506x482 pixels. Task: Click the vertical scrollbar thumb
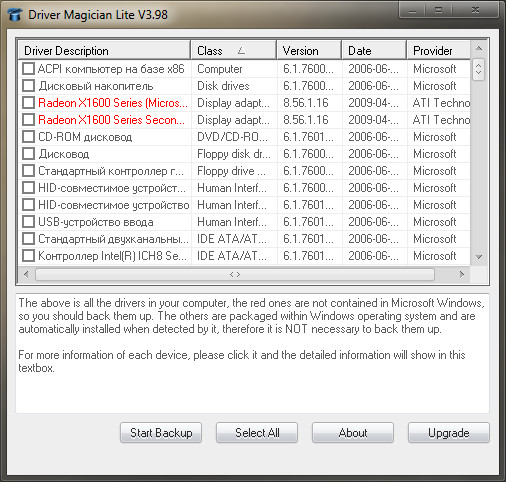(x=479, y=69)
